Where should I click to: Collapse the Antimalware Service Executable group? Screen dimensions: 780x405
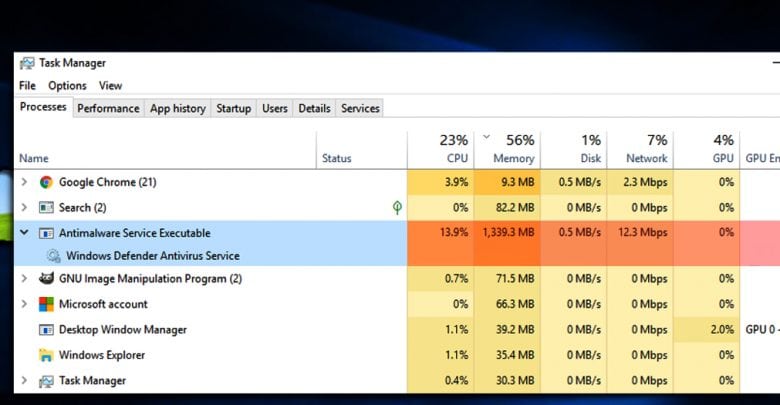(24, 232)
